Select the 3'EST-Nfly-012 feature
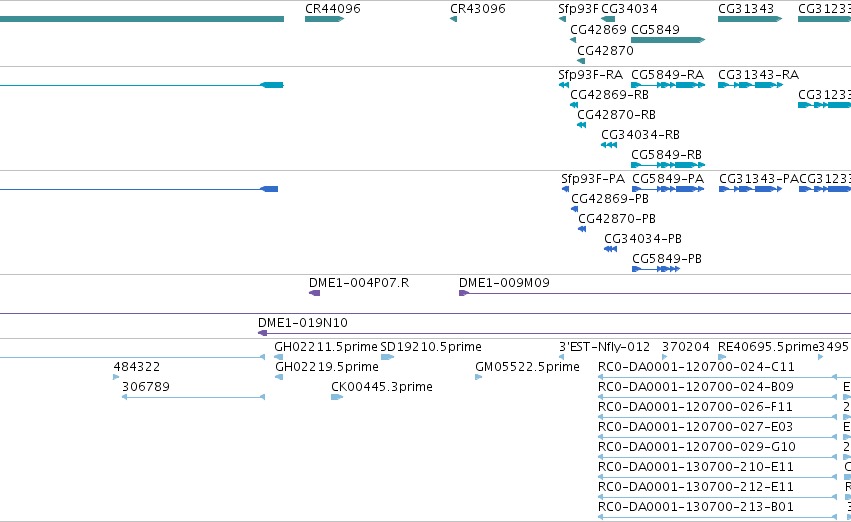851x522 pixels. (x=562, y=357)
